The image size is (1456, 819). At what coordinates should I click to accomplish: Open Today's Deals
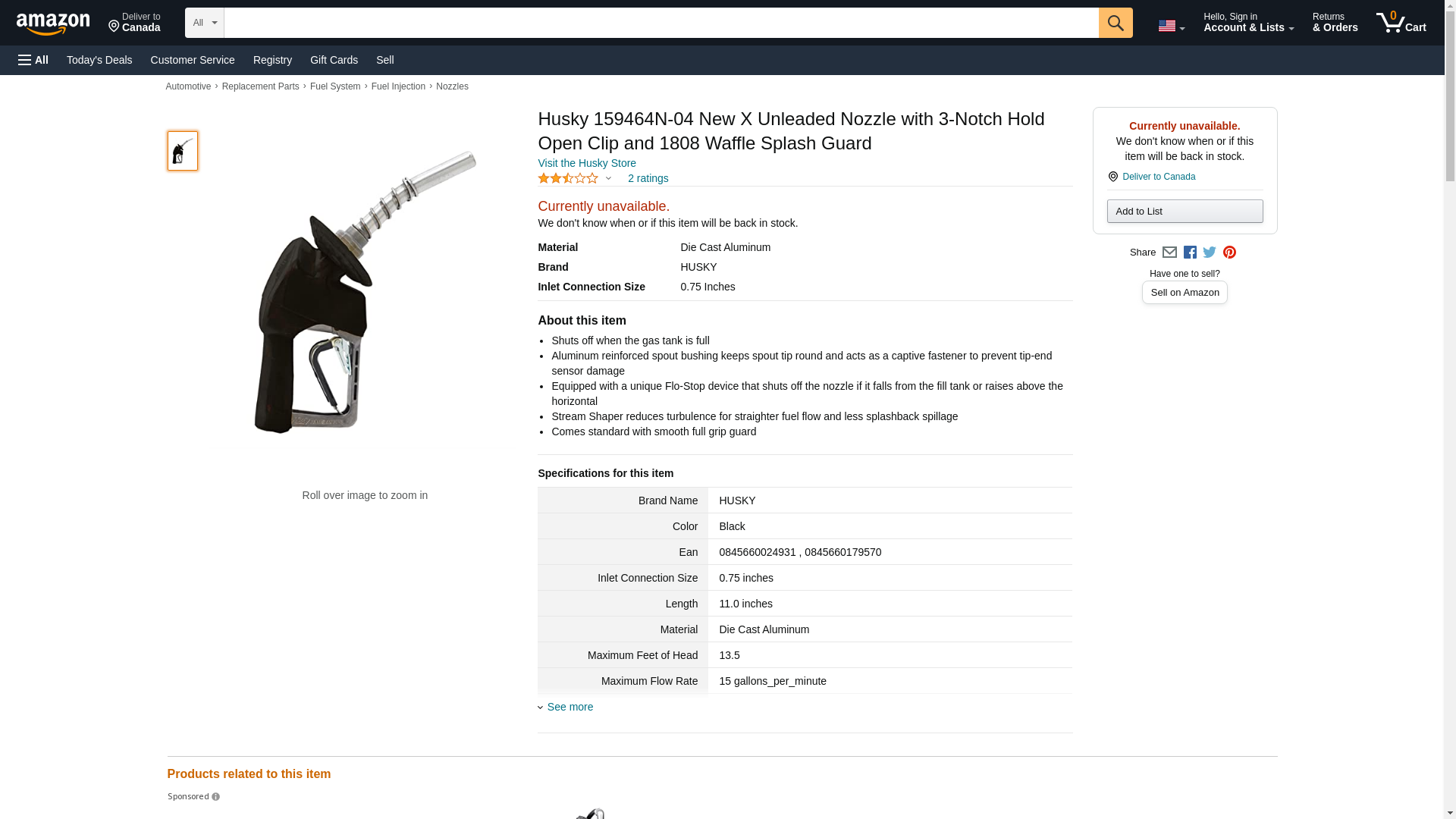click(x=99, y=60)
